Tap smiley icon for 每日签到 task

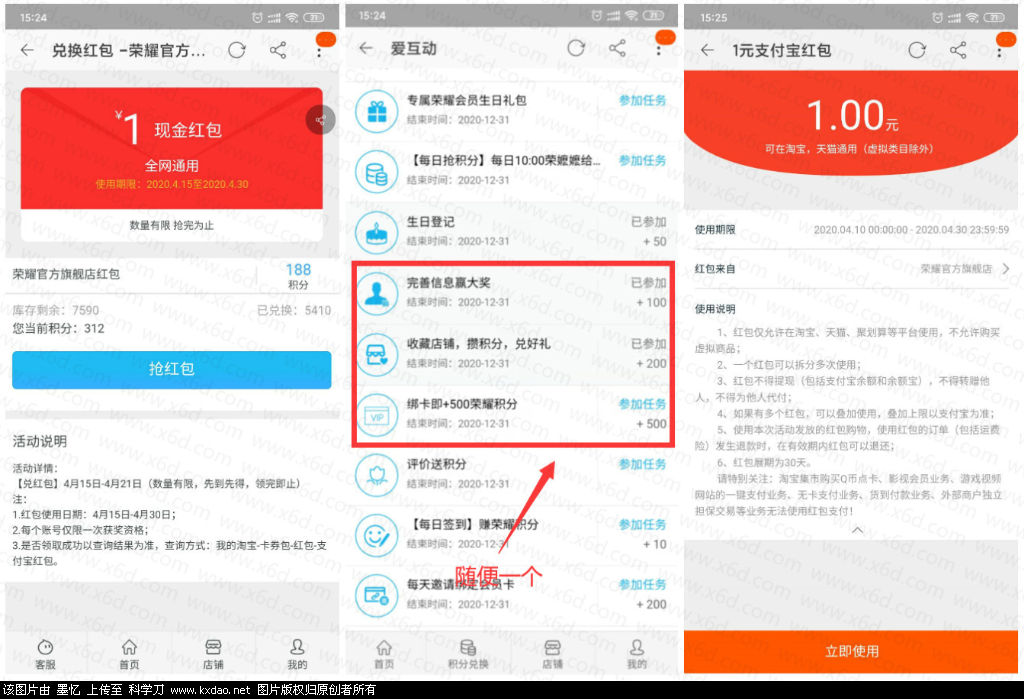(377, 536)
